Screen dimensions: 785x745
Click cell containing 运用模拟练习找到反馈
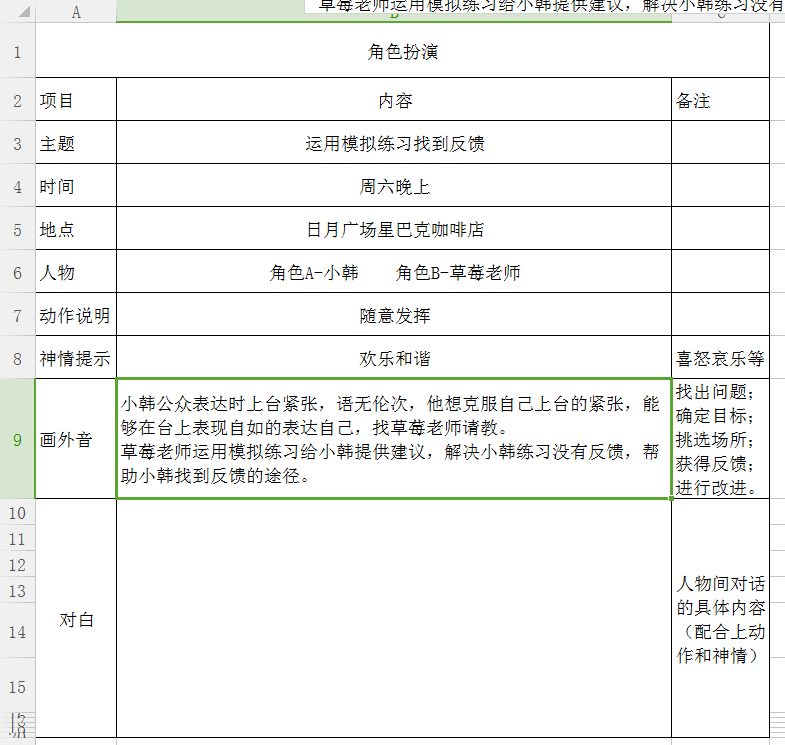pyautogui.click(x=394, y=144)
